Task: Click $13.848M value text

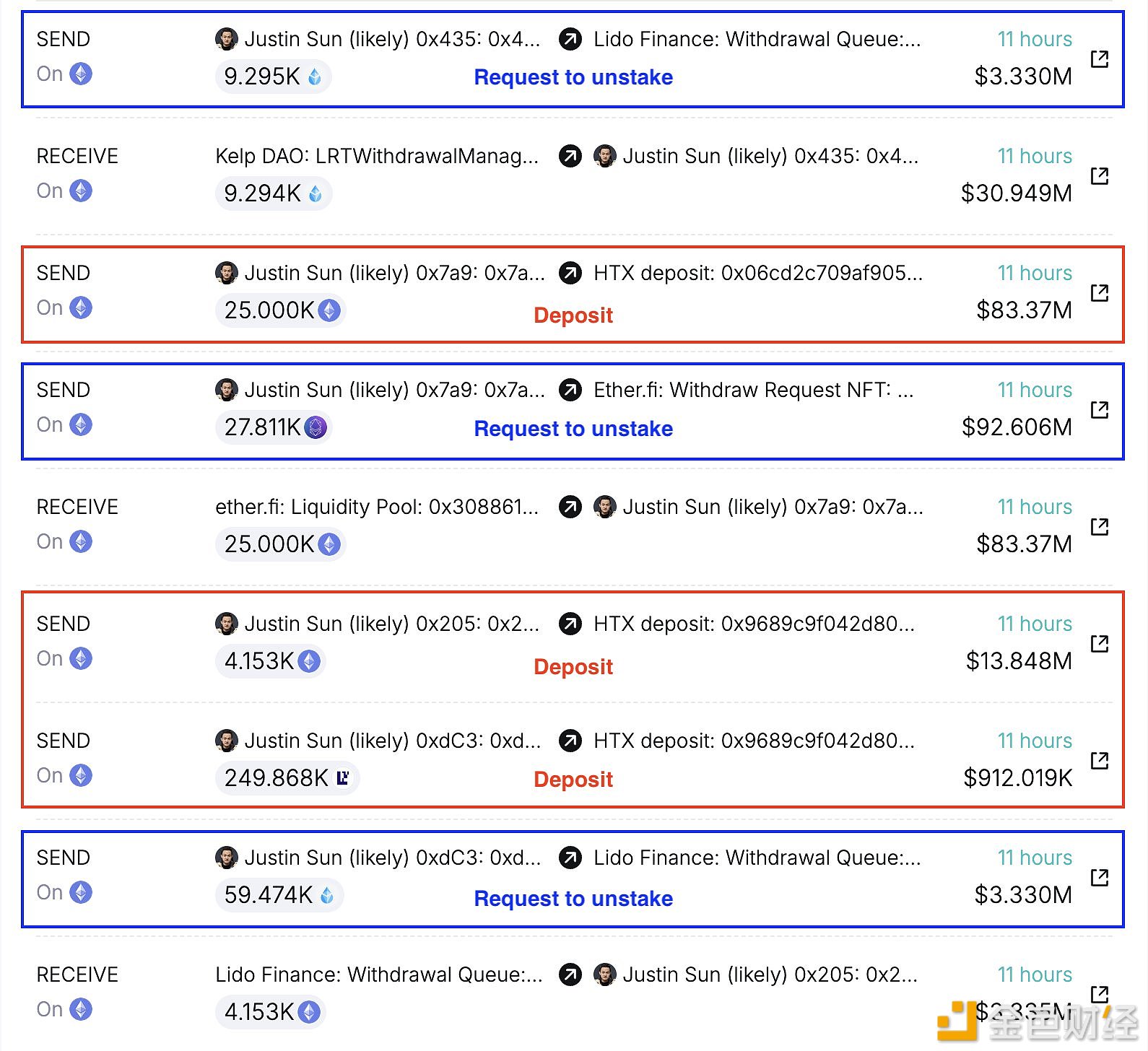Action: tap(1019, 661)
